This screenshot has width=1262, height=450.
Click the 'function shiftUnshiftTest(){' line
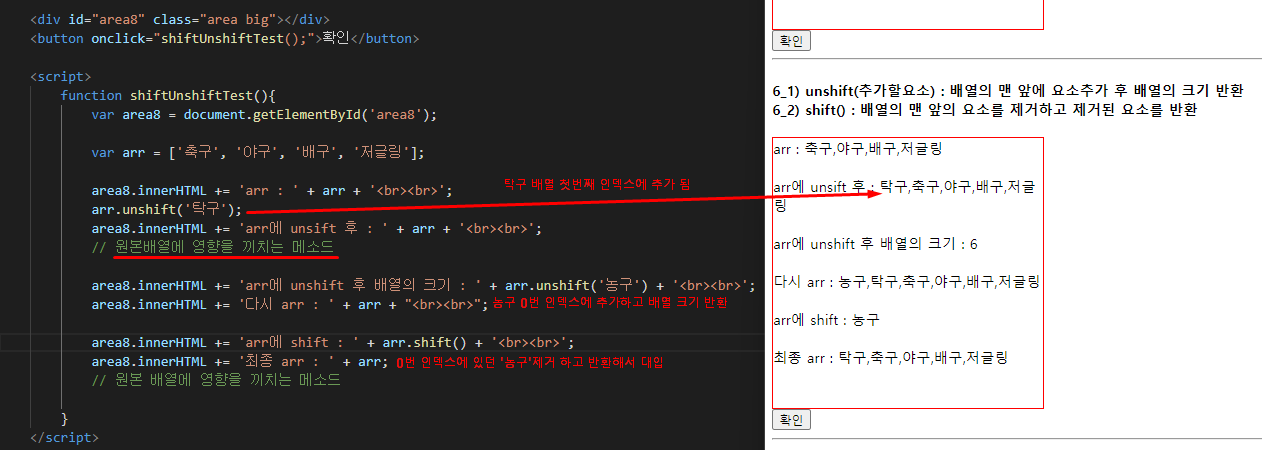point(167,95)
